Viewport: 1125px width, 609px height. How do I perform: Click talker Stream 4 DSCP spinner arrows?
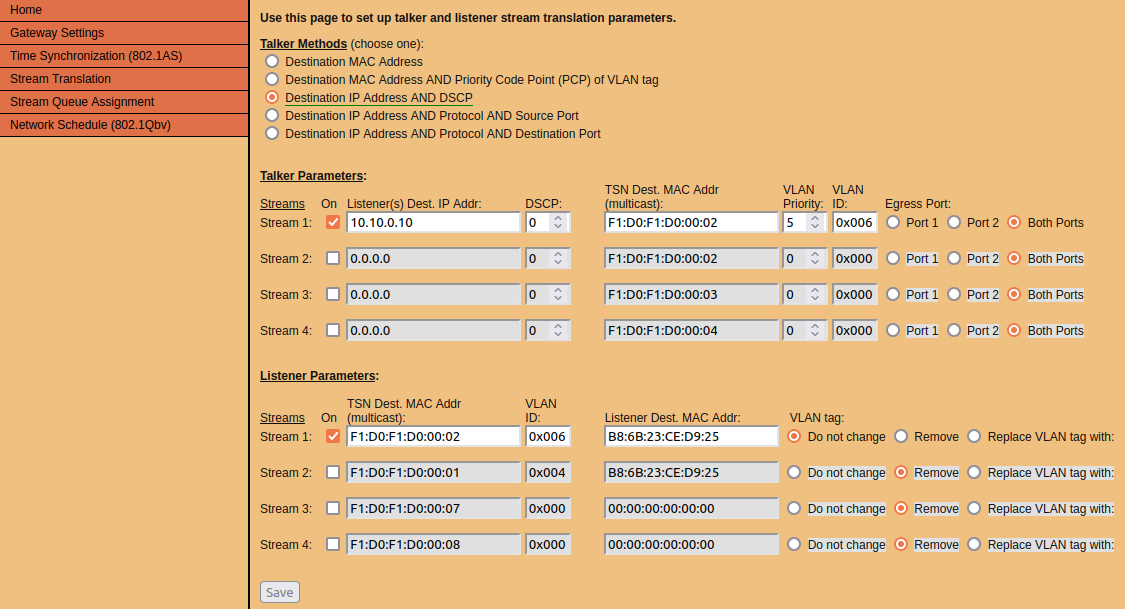pos(558,330)
